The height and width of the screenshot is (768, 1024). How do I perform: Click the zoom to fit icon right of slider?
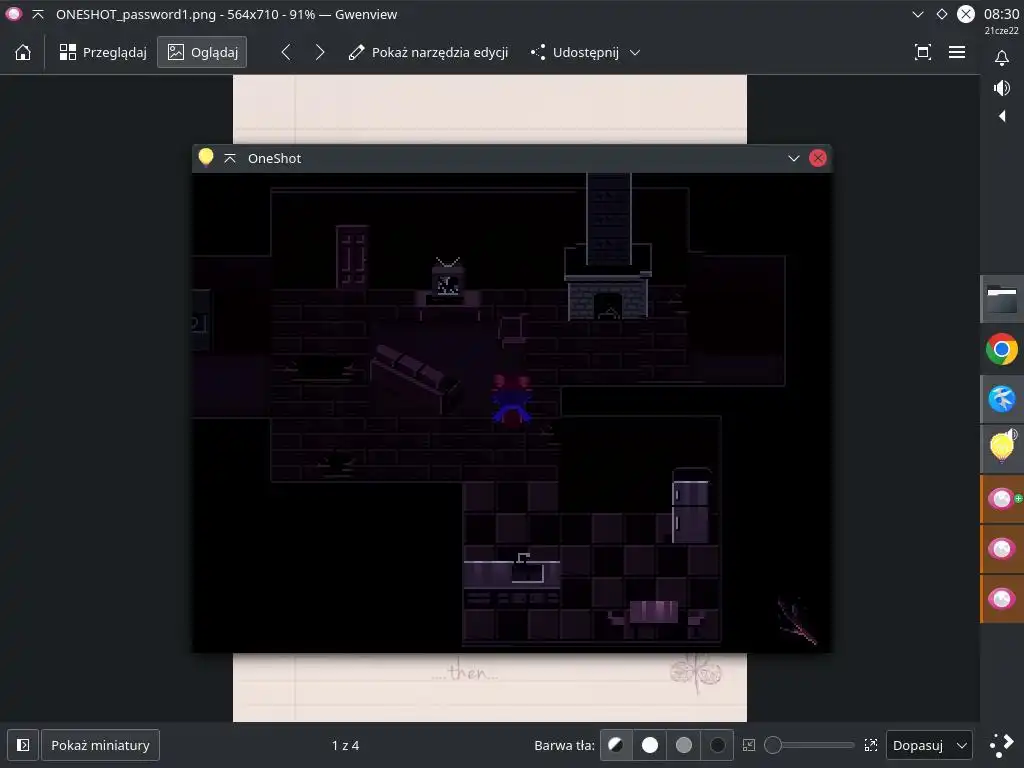click(871, 745)
